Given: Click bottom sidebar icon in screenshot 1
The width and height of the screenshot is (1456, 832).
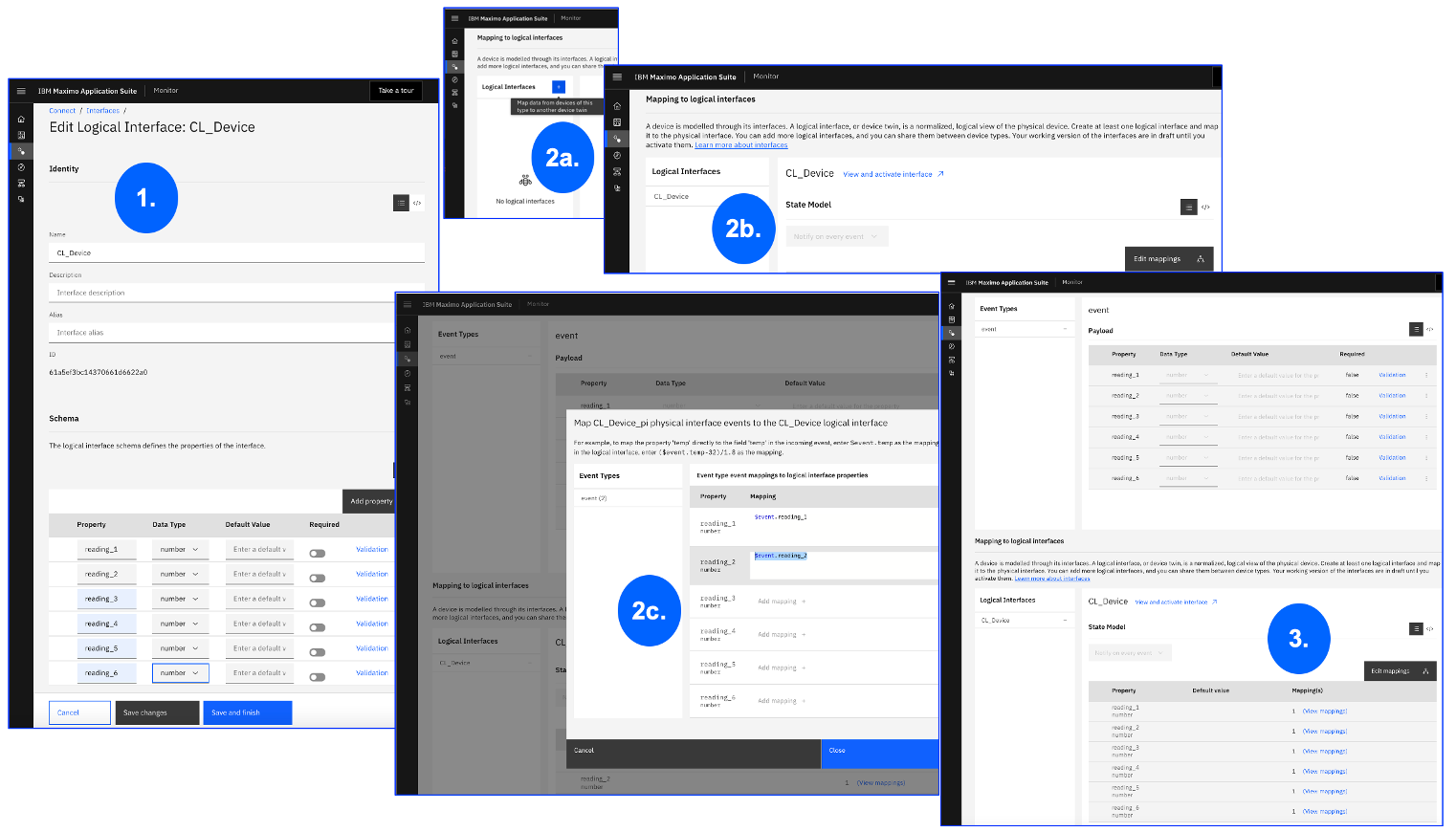Looking at the screenshot, I should coord(21,199).
